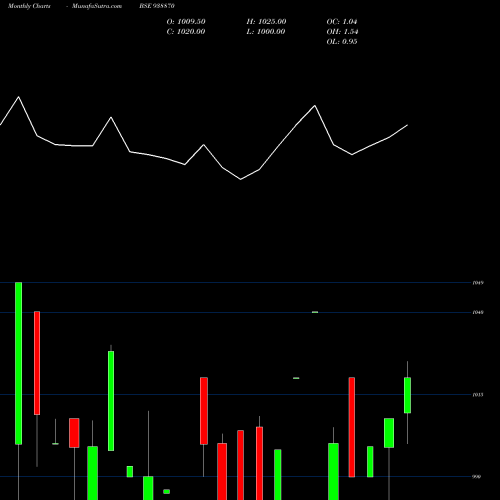Click the close value 'C: 1020.00'

186,32
